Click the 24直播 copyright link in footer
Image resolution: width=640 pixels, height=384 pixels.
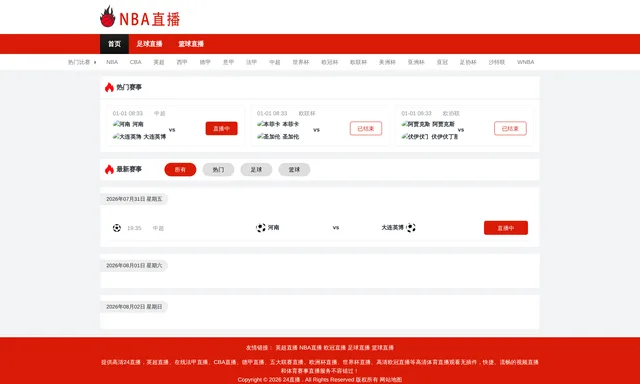[x=292, y=380]
